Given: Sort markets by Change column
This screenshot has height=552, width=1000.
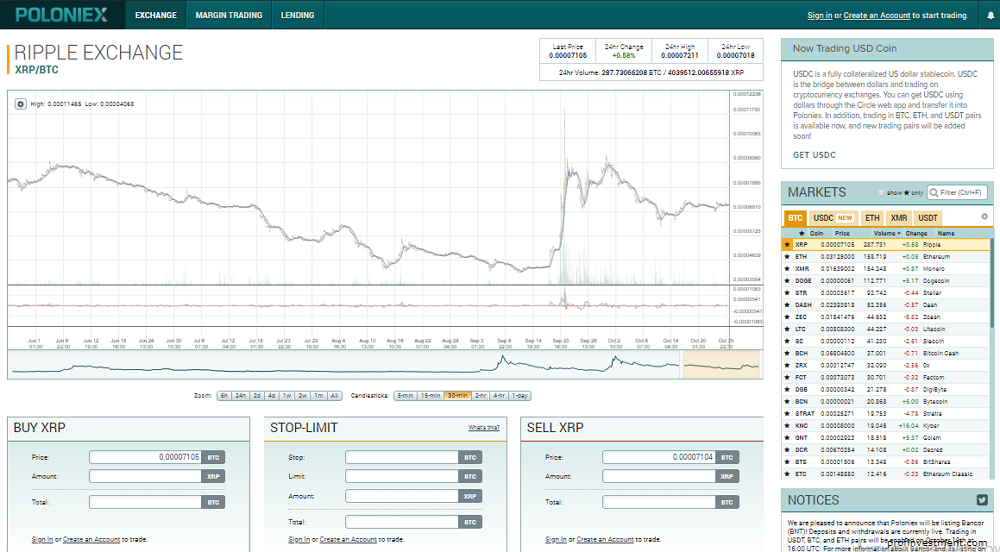Looking at the screenshot, I should coord(916,233).
